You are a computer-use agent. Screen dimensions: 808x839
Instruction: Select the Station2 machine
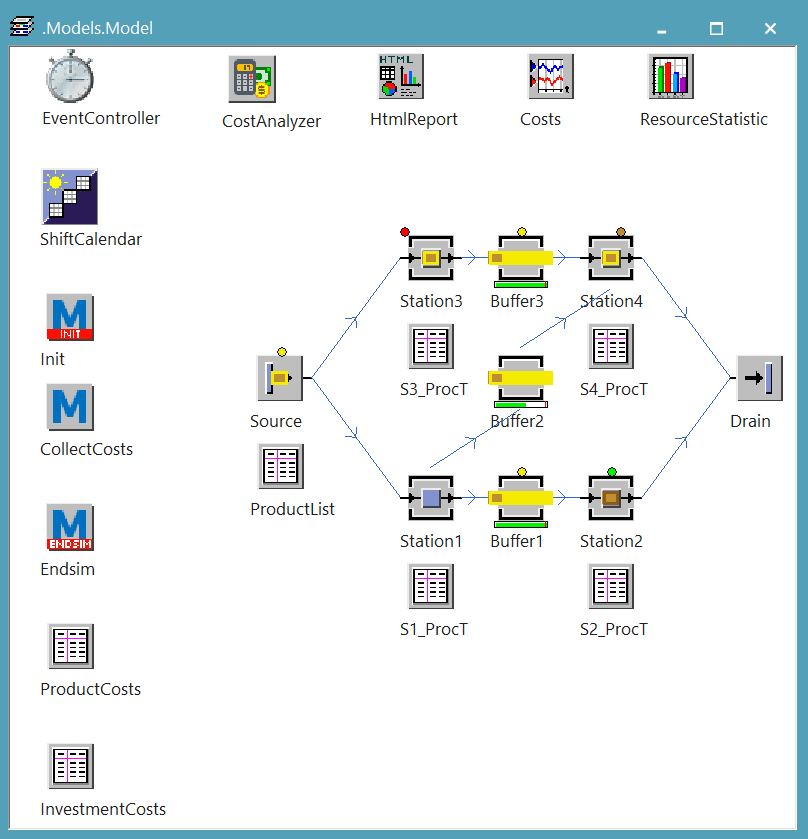coord(611,498)
